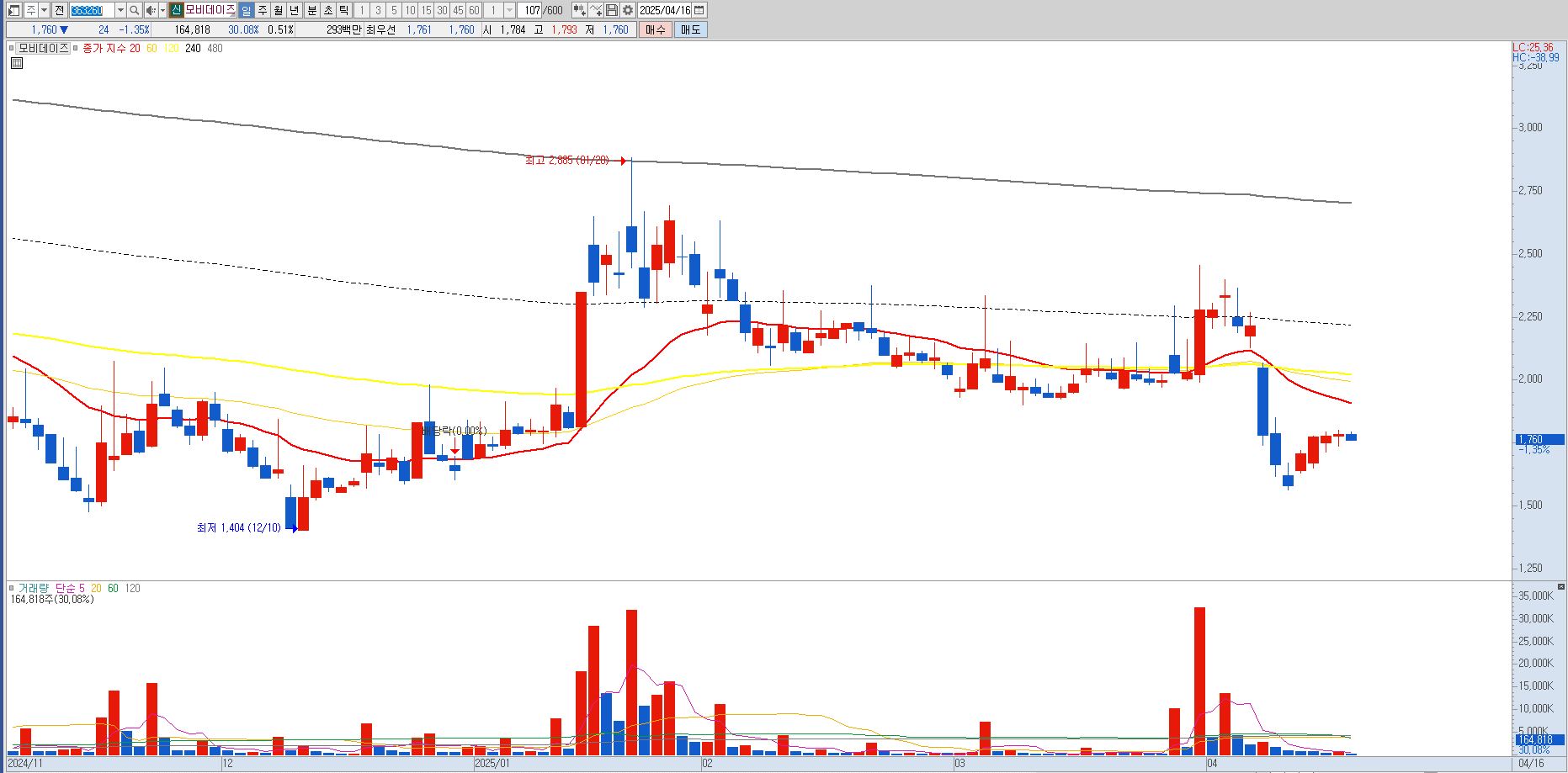Image resolution: width=1568 pixels, height=773 pixels.
Task: Select the 년 yearly chart period
Action: 294,10
